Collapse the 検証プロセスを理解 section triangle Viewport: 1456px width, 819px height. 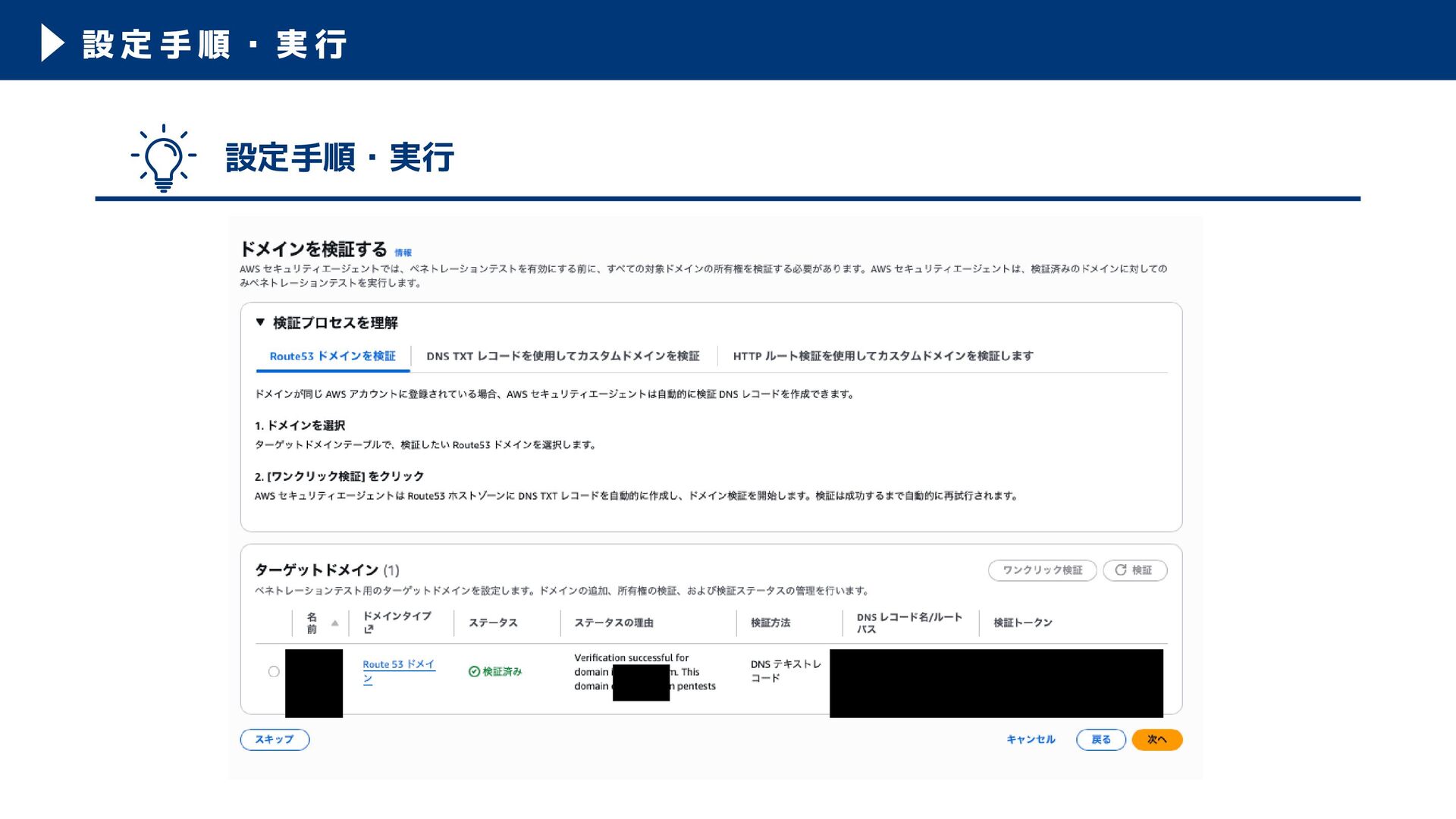pyautogui.click(x=260, y=322)
